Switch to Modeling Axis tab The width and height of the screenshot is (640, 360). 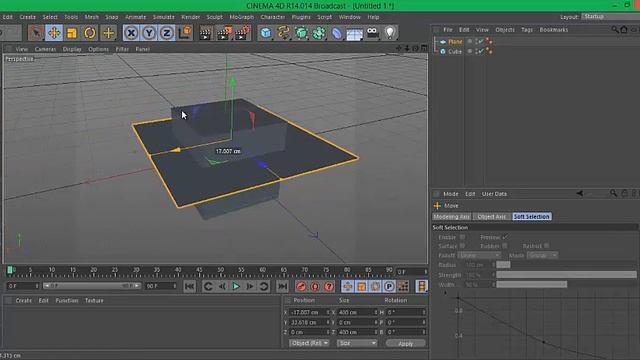451,217
